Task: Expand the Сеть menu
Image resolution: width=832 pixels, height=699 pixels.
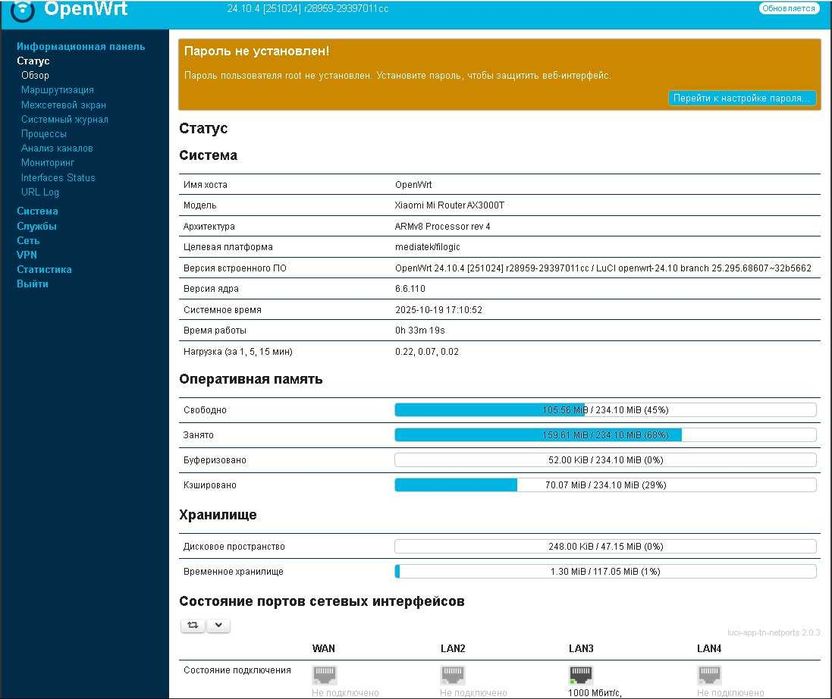Action: click(28, 240)
